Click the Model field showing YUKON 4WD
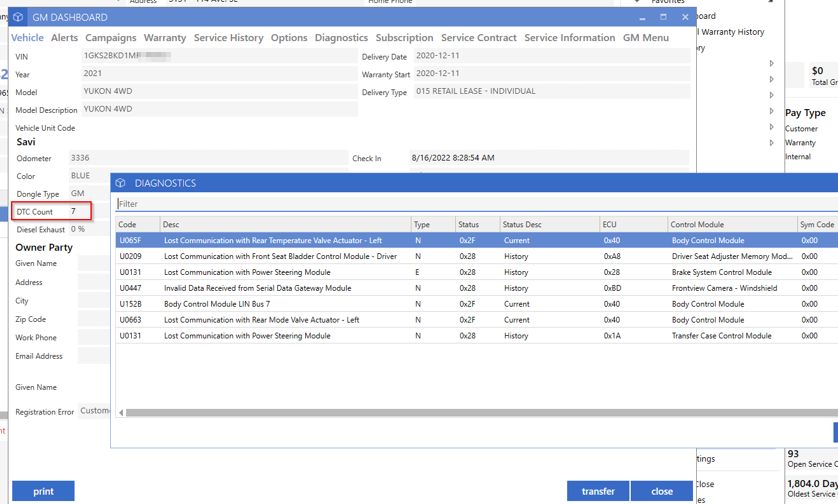This screenshot has width=838, height=504. (219, 91)
